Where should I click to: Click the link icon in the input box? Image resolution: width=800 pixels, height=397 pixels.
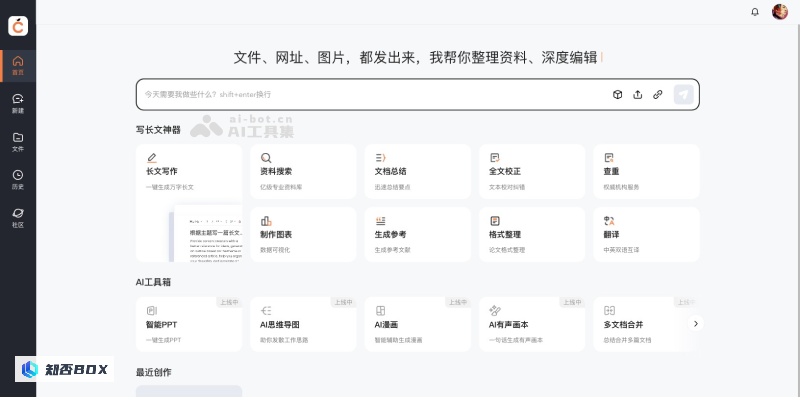pyautogui.click(x=658, y=94)
